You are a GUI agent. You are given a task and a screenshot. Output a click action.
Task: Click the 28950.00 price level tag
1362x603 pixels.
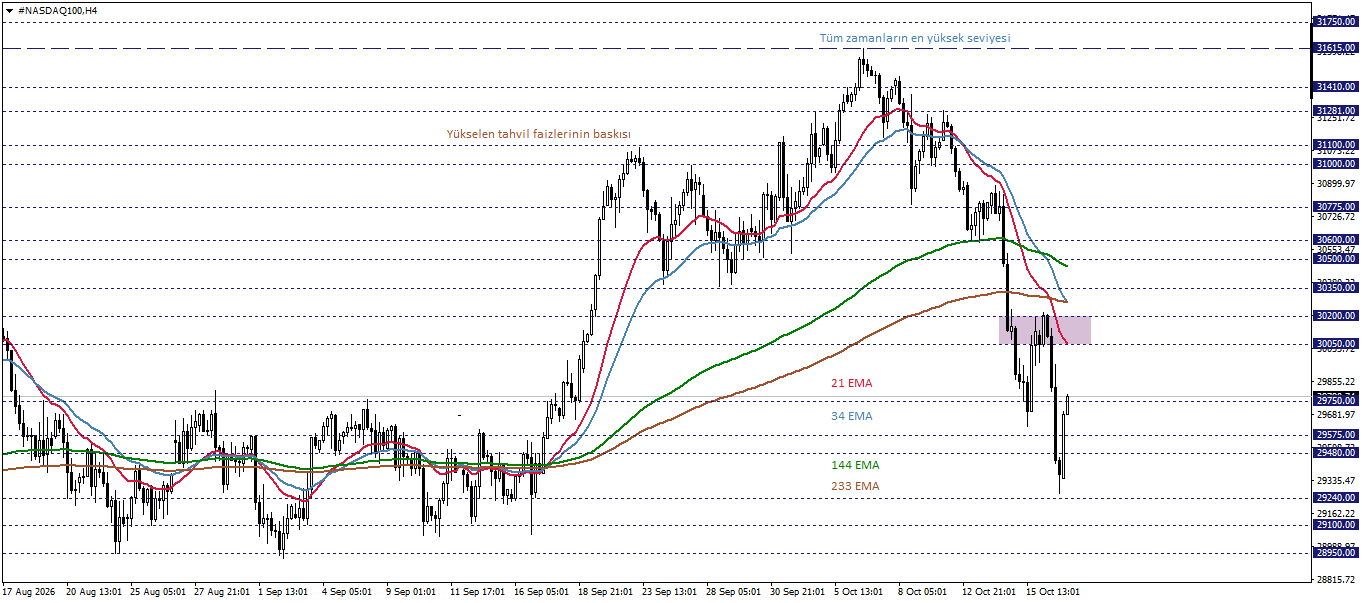(x=1335, y=553)
